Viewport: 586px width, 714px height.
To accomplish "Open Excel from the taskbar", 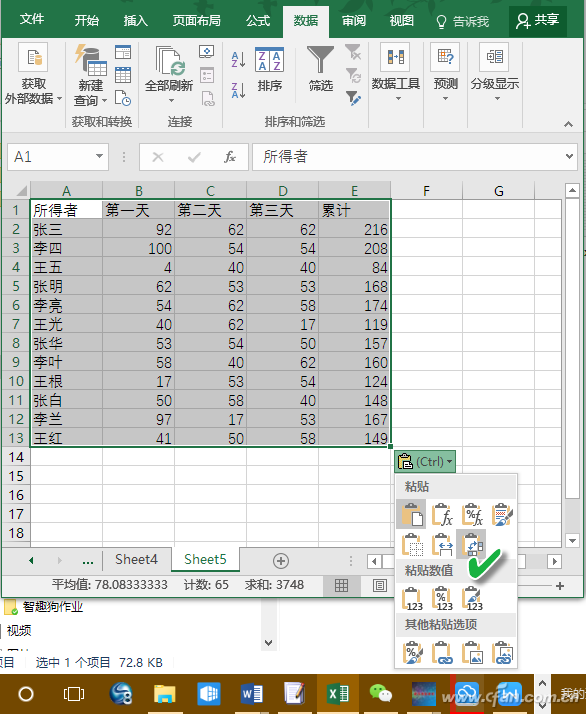I will [x=338, y=694].
